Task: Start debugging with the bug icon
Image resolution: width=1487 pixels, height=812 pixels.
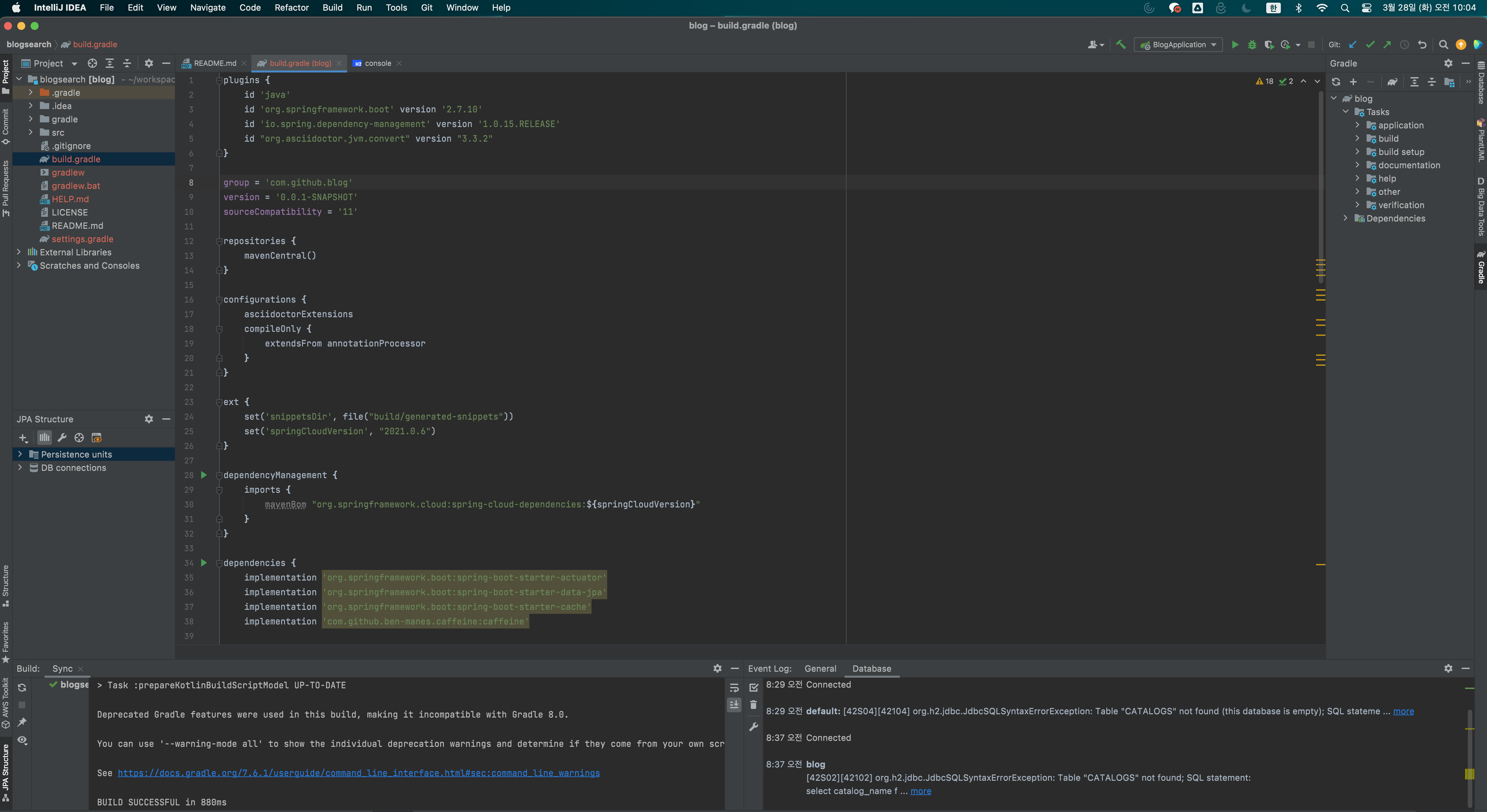Action: tap(1252, 45)
